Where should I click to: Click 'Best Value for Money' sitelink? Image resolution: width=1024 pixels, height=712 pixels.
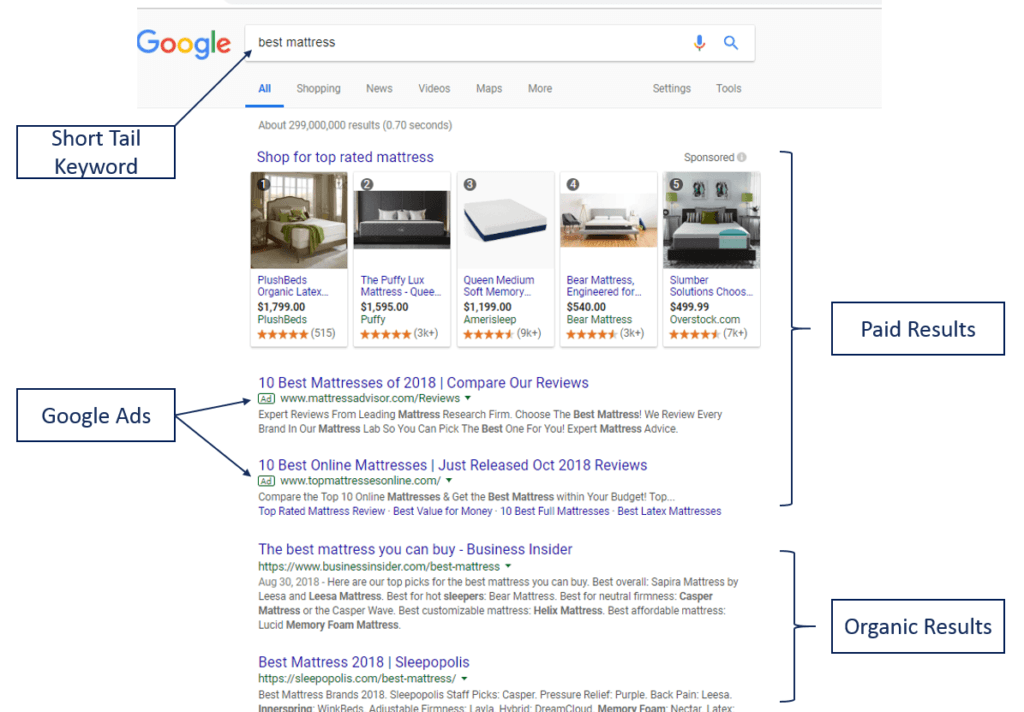tap(443, 511)
